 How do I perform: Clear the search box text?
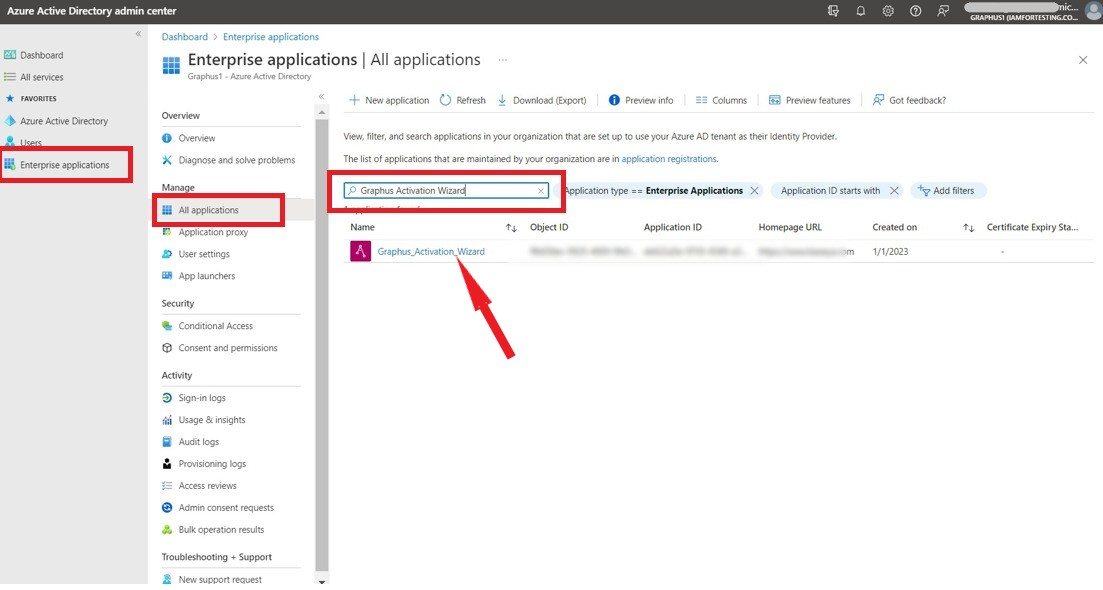coord(540,191)
